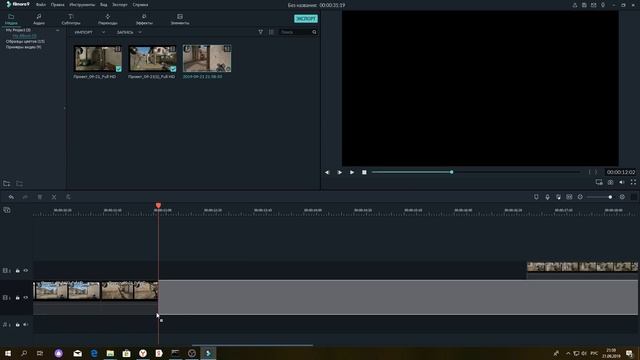Stop the preview playback
The image size is (640, 360).
point(364,172)
